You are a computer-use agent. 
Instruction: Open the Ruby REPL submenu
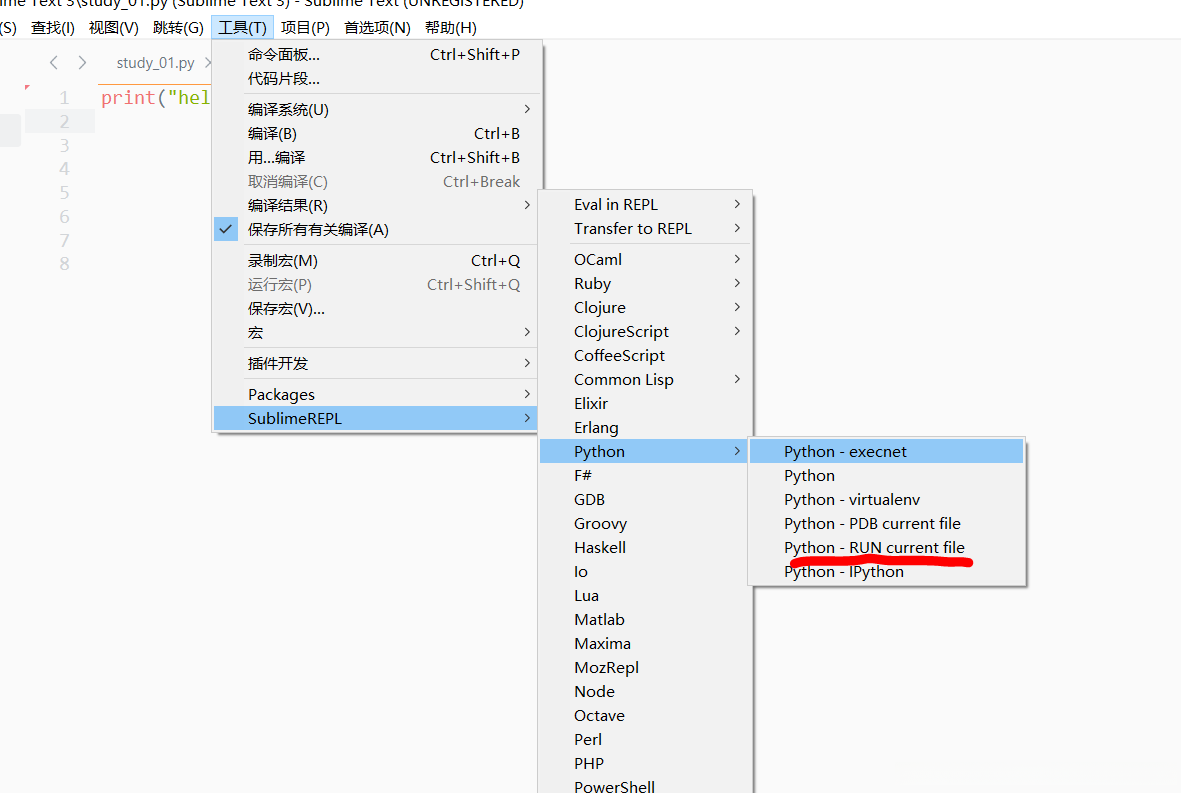[x=645, y=283]
